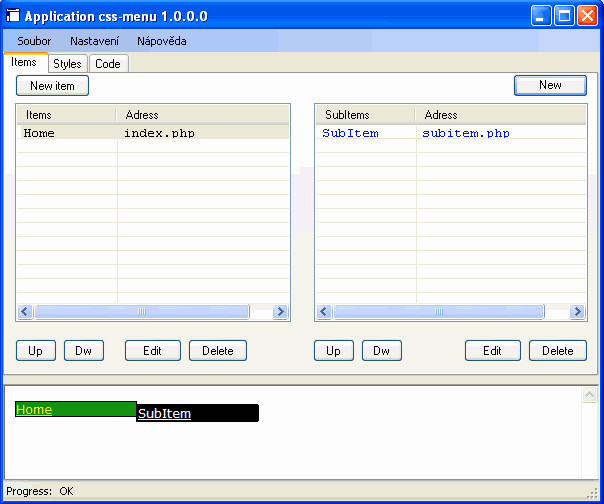Click Edit button under Items list

pyautogui.click(x=153, y=351)
